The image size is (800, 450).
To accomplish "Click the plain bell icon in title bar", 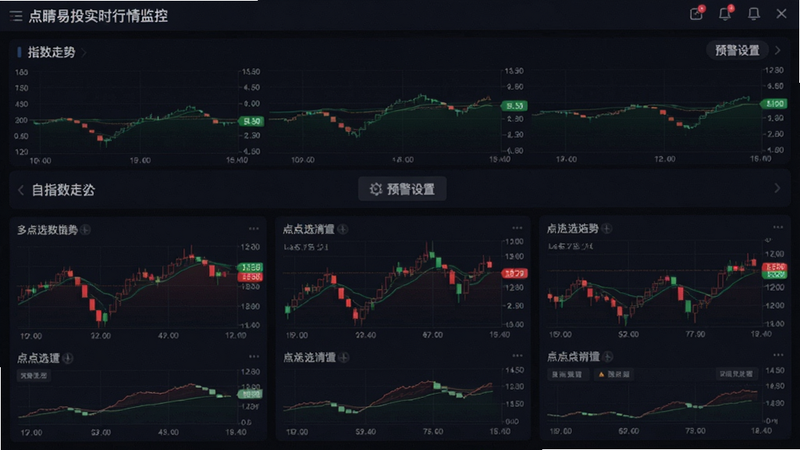I will click(754, 14).
